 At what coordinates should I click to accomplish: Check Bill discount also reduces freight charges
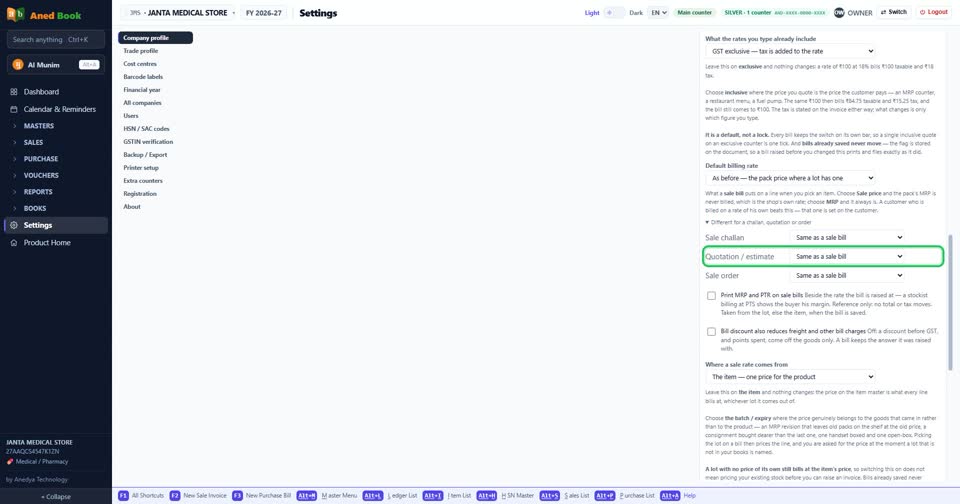(711, 332)
